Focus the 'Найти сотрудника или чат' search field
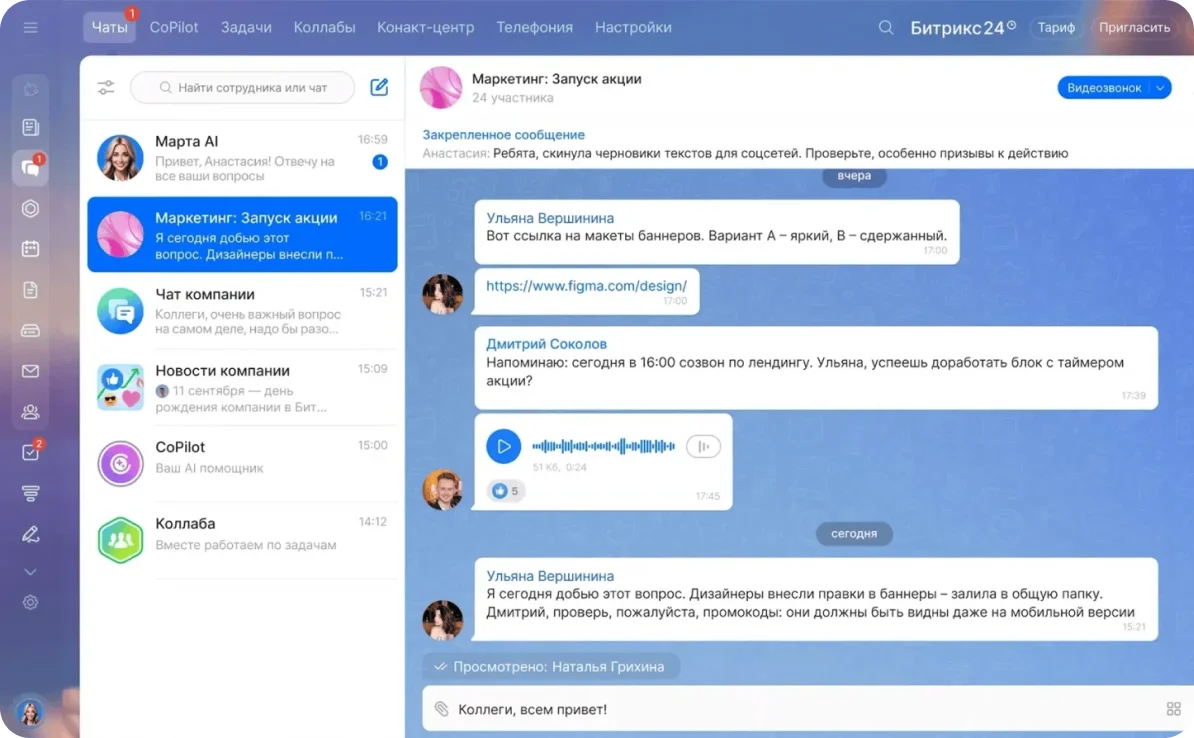1194x738 pixels. coord(242,88)
